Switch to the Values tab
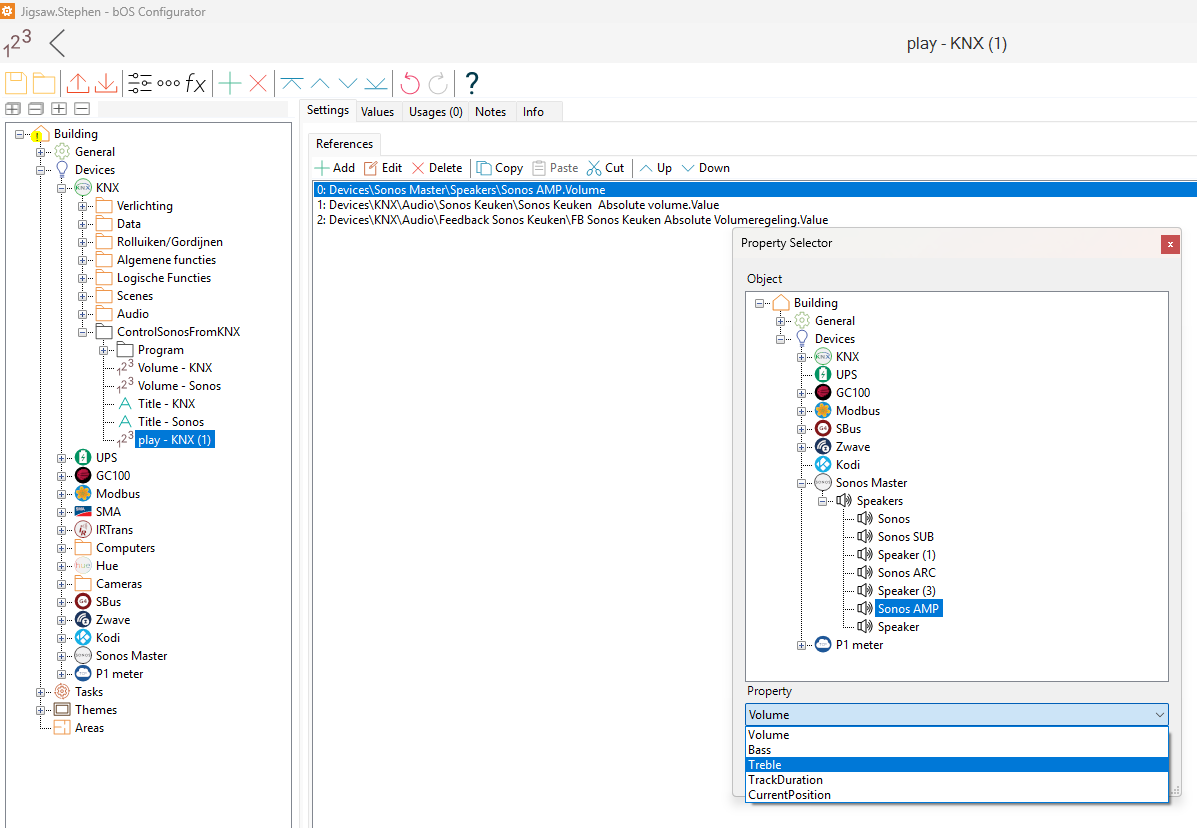This screenshot has height=828, width=1197. click(377, 112)
